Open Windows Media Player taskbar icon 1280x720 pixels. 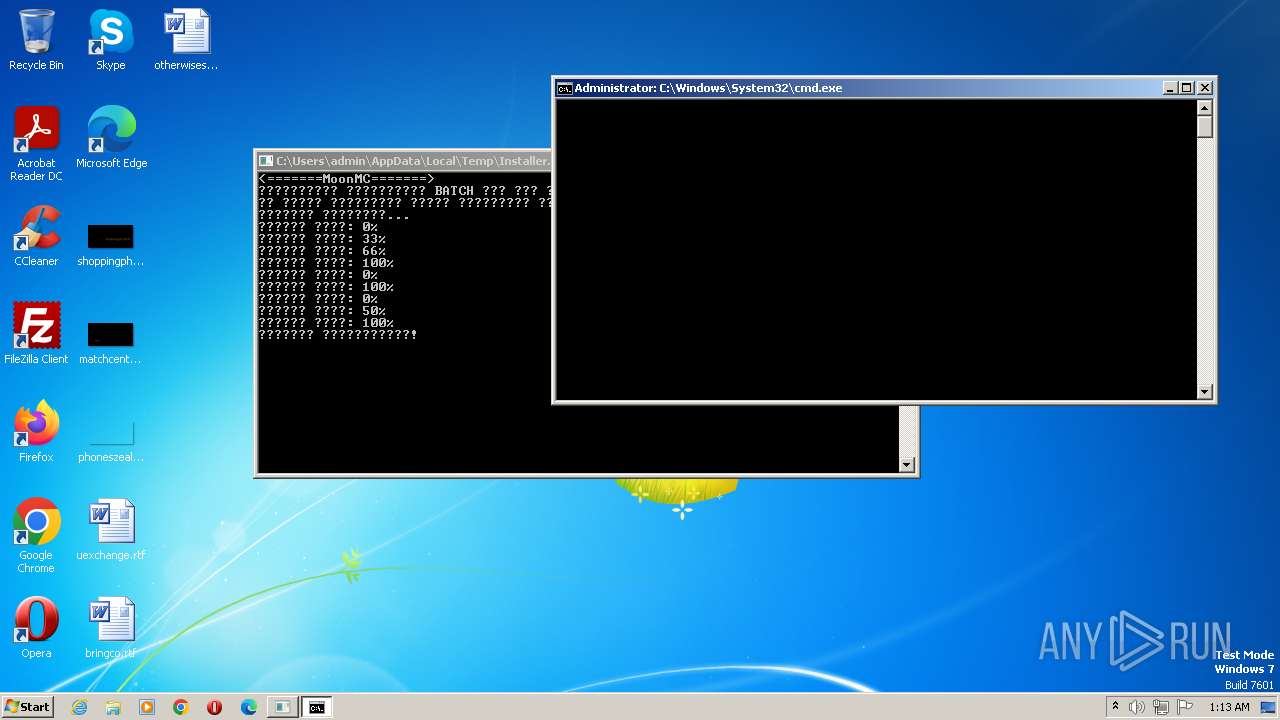[147, 707]
